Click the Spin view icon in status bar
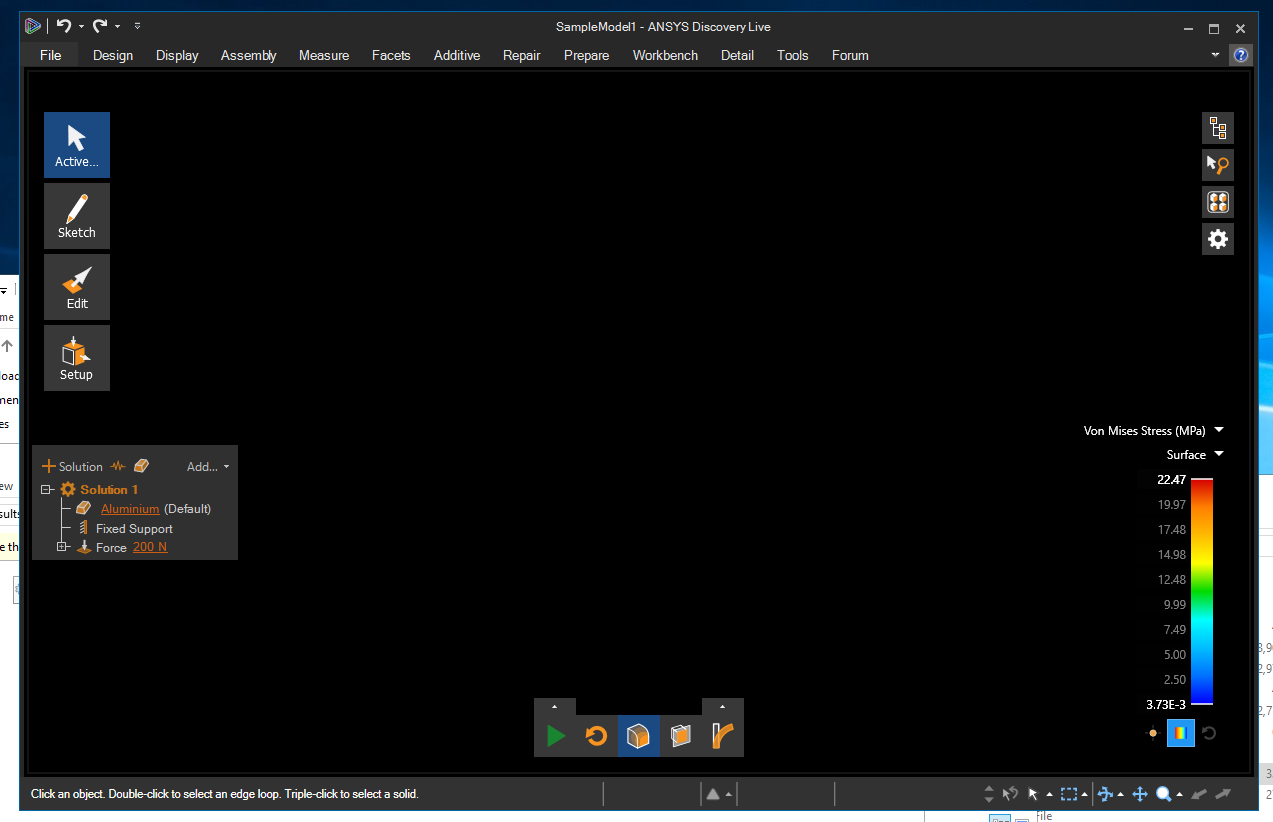Image resolution: width=1273 pixels, height=822 pixels. [x=1105, y=794]
